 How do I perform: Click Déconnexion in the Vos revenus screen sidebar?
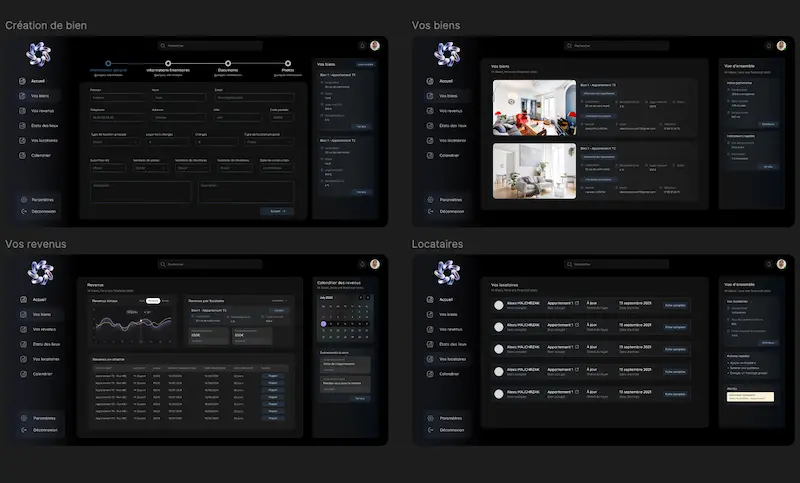click(39, 430)
